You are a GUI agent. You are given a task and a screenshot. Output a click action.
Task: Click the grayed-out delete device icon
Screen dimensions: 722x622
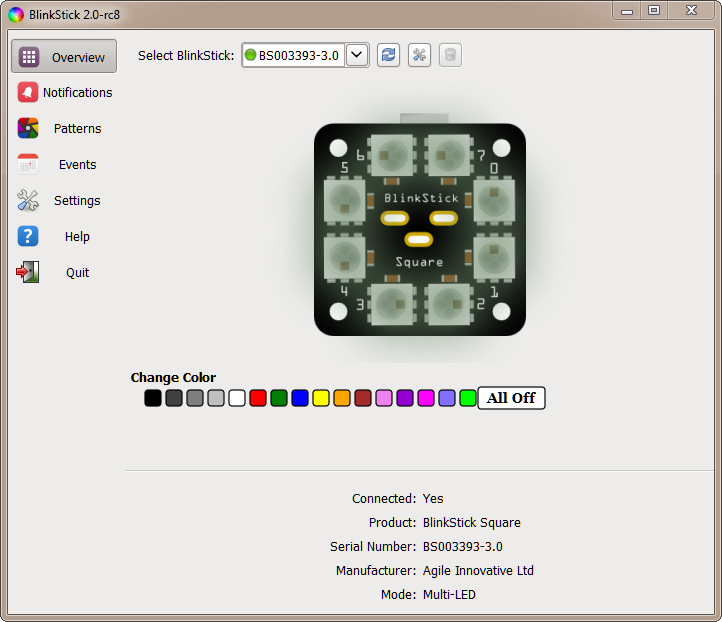(x=450, y=55)
